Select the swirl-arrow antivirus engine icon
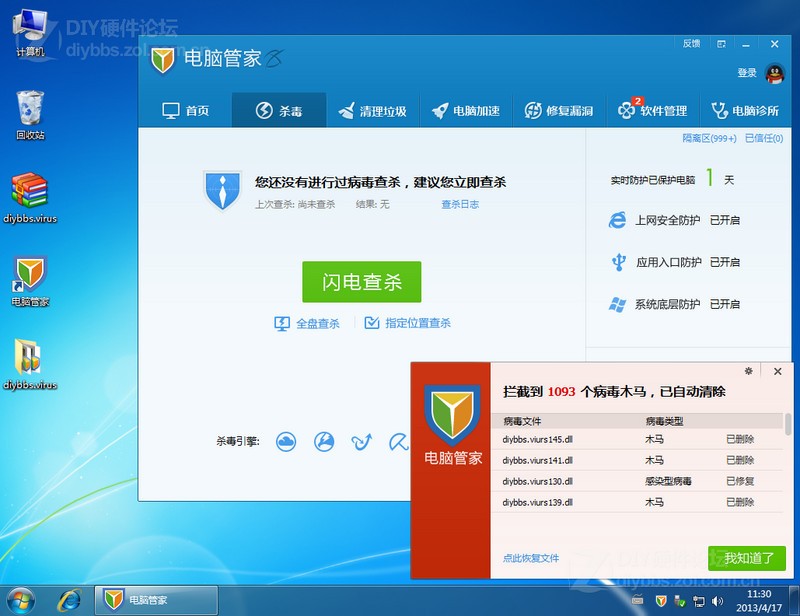The image size is (800, 616). click(x=361, y=442)
